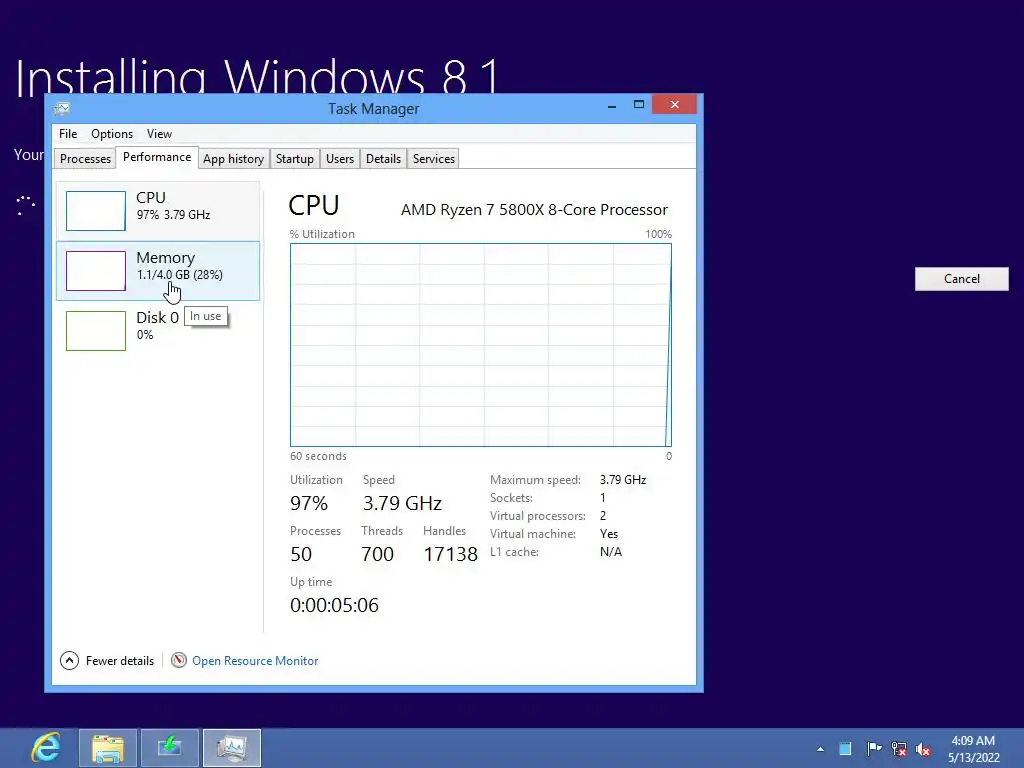Close the Task Manager window
The width and height of the screenshot is (1024, 768).
coord(675,104)
